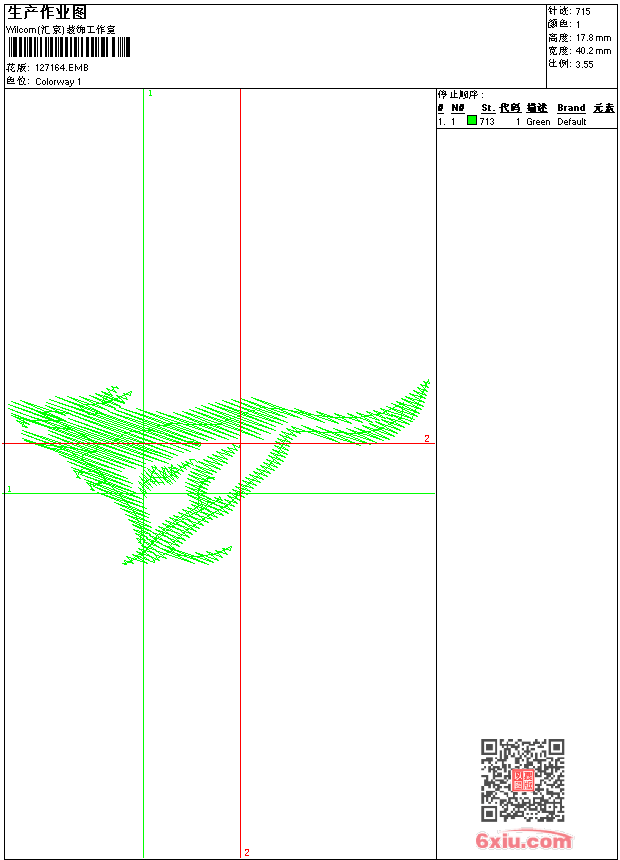Image resolution: width=620 pixels, height=860 pixels.
Task: Click the red marker '2' at the bottom
Action: pyautogui.click(x=247, y=852)
